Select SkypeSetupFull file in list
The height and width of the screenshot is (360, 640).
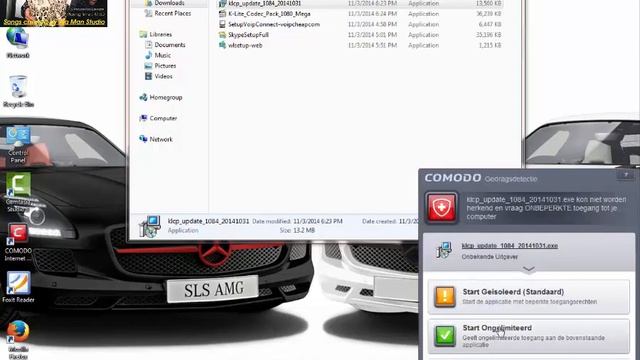[x=248, y=35]
